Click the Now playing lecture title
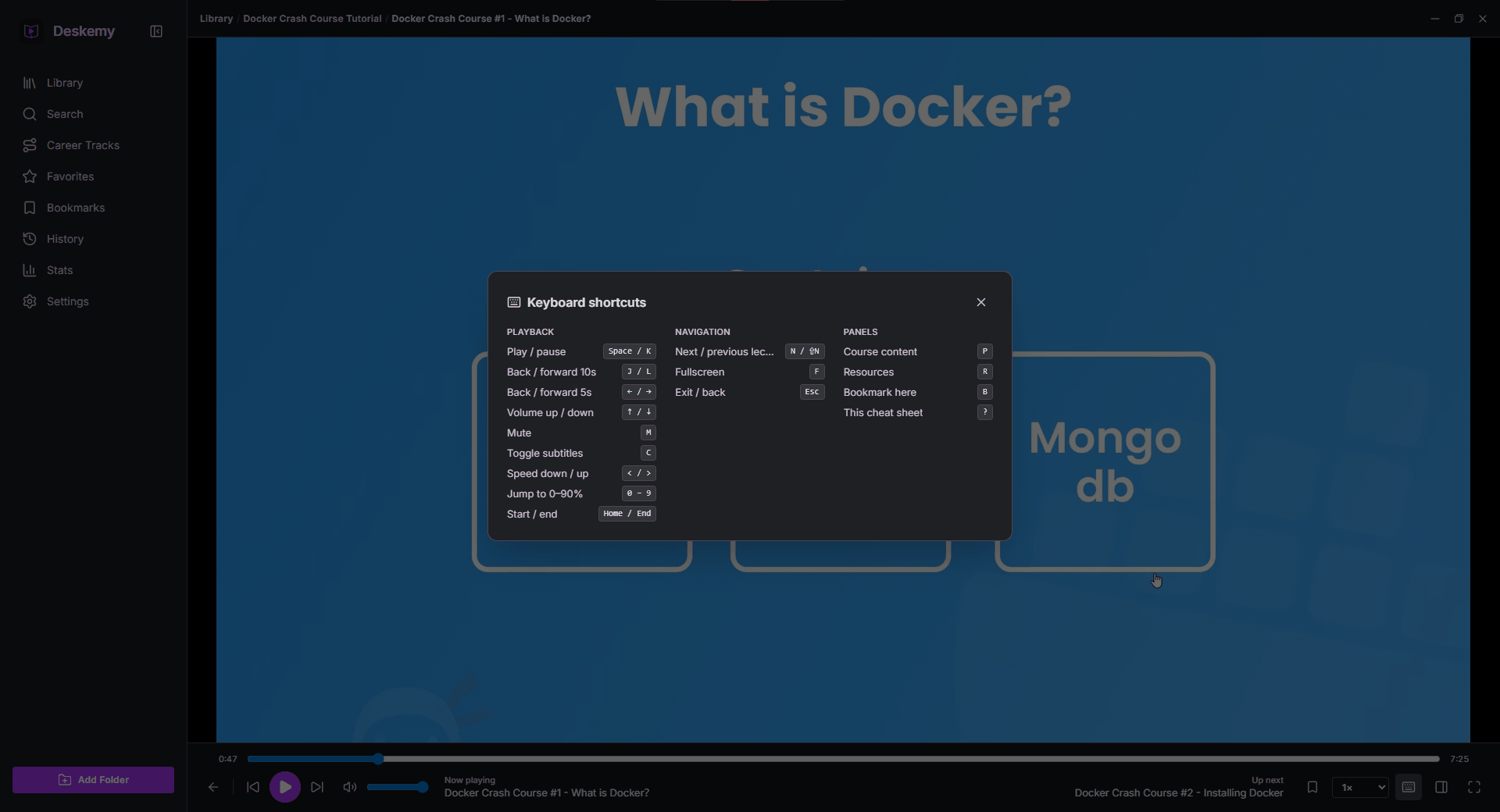1500x812 pixels. (547, 793)
